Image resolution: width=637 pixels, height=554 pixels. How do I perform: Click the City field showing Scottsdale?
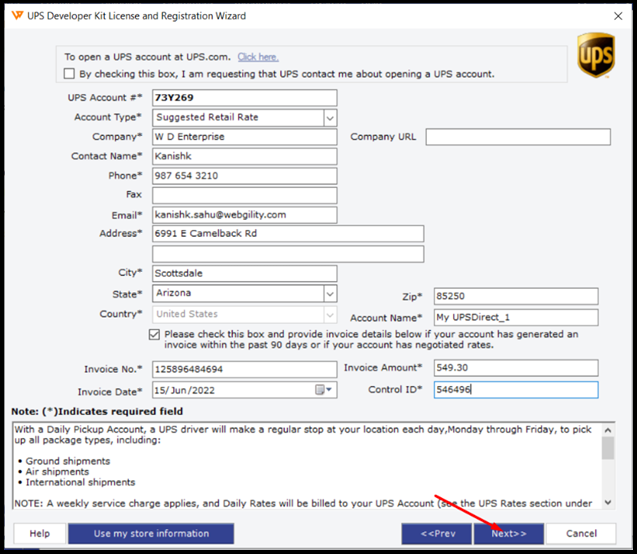point(245,273)
